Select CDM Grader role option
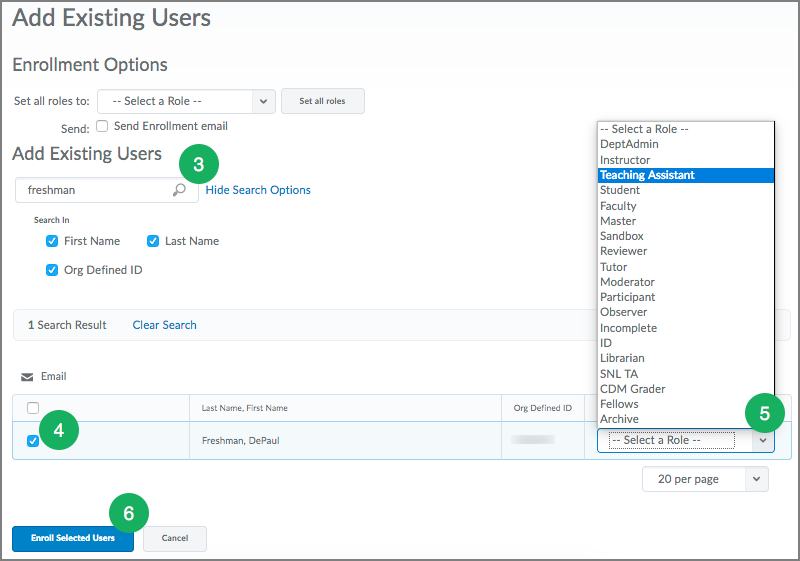 pos(686,389)
